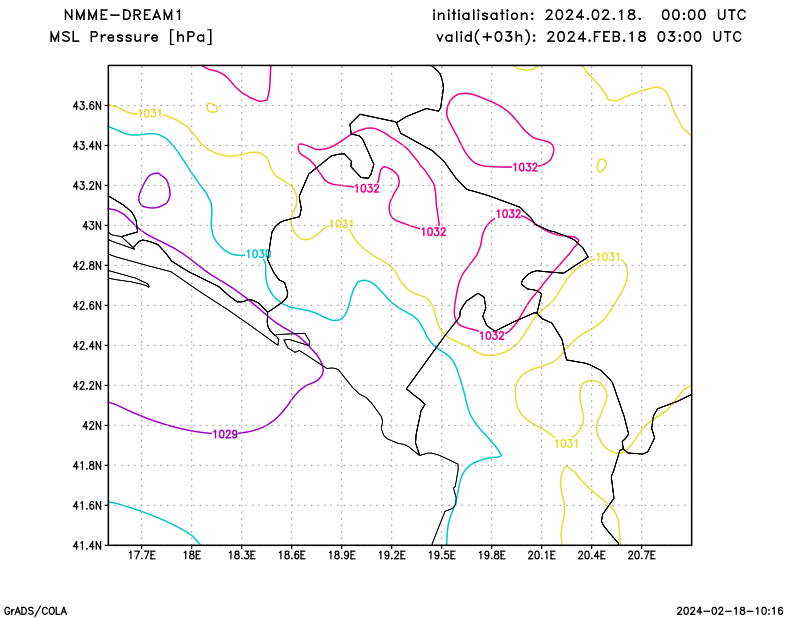Viewport: 800px width, 618px height.
Task: Click the 42.6N latitude label
Action: [87, 305]
